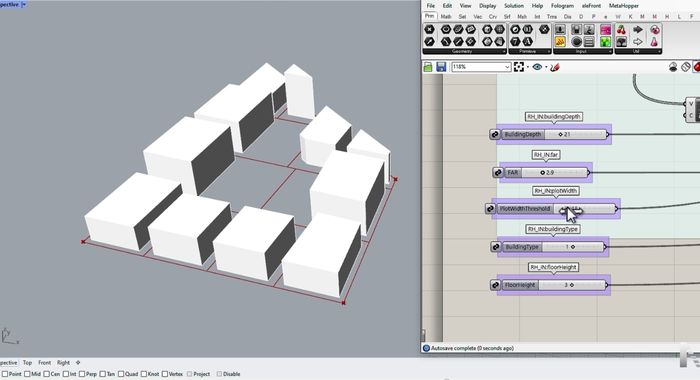Click the round dark button icon in Input panel
The image size is (700, 380).
(576, 42)
